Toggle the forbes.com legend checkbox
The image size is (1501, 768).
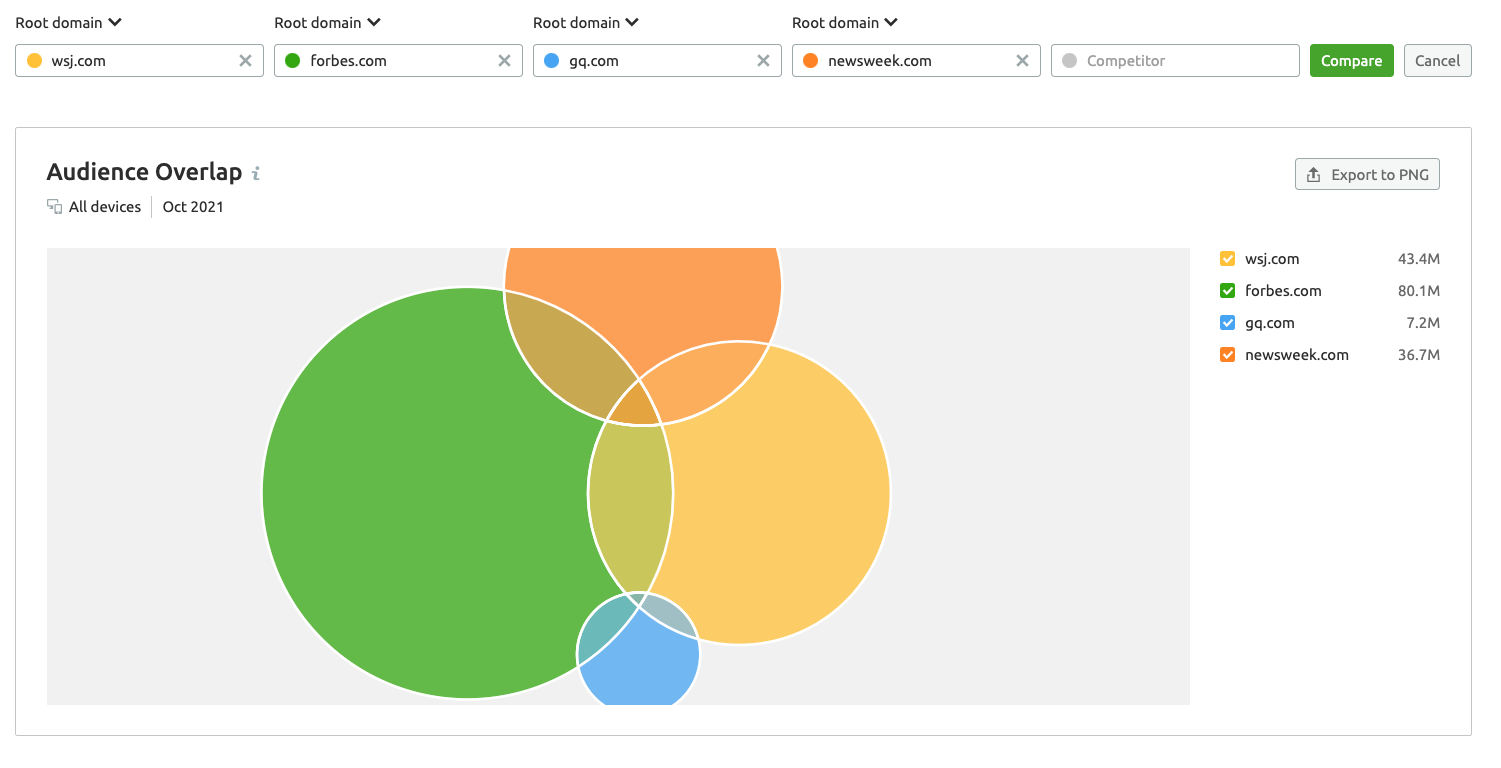pyautogui.click(x=1228, y=291)
